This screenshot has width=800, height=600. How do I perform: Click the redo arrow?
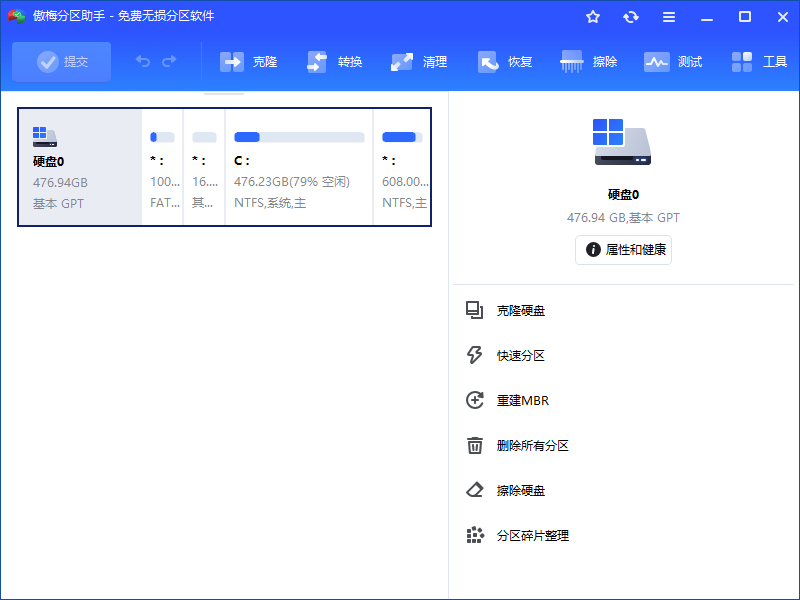point(167,61)
